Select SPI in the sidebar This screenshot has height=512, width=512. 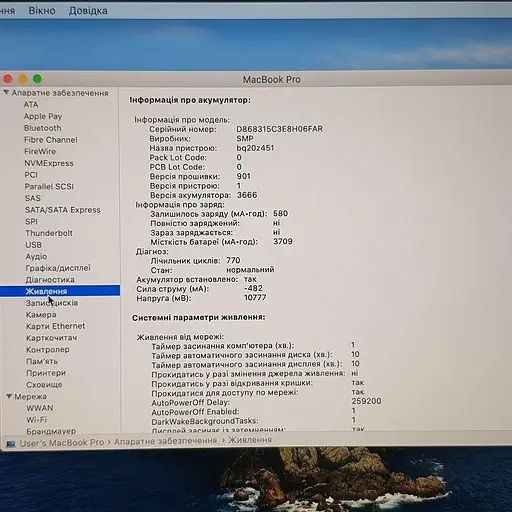pyautogui.click(x=31, y=221)
